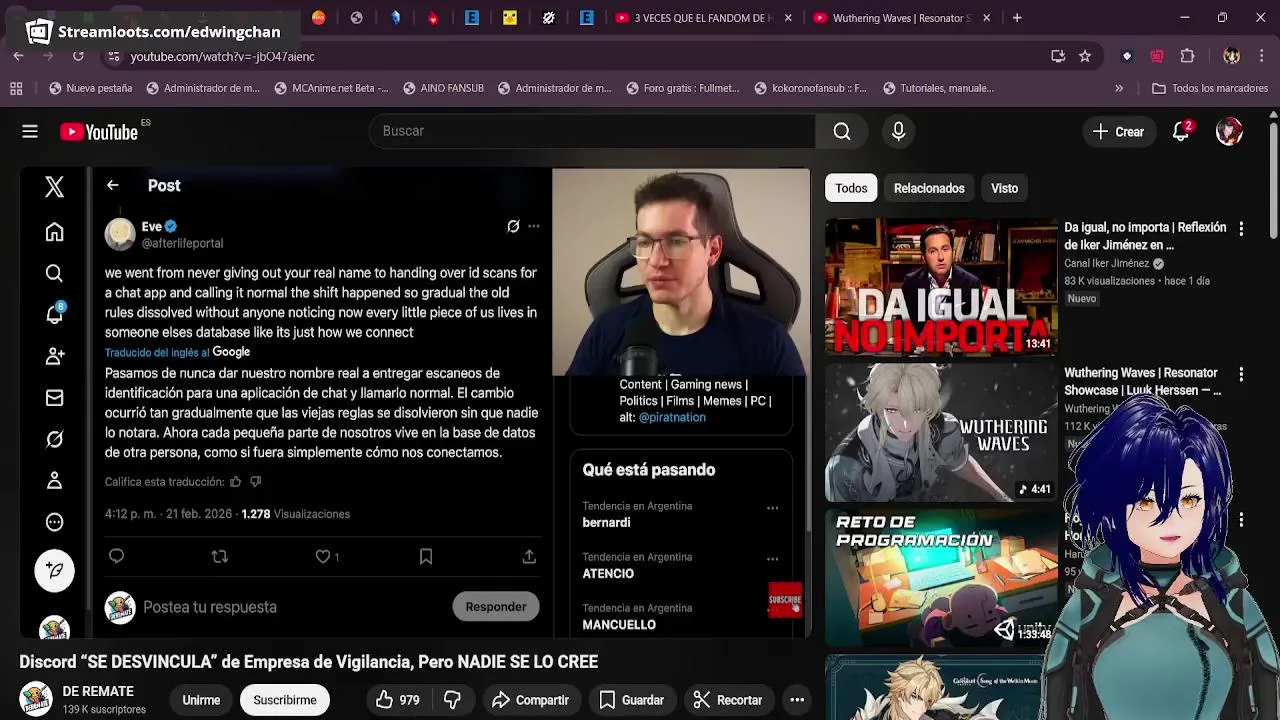Open a new browser tab
Image resolution: width=1280 pixels, height=720 pixels.
(x=1017, y=18)
